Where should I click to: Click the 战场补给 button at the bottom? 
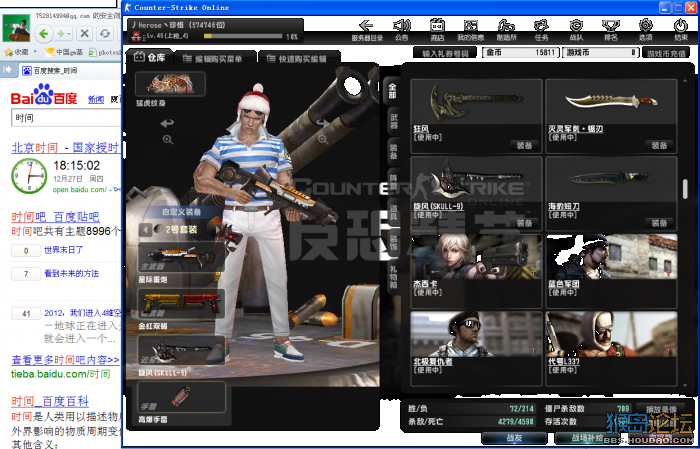pyautogui.click(x=588, y=438)
